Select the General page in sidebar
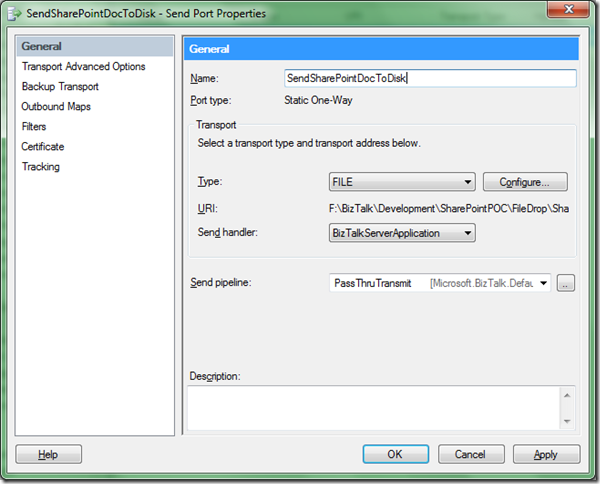The width and height of the screenshot is (600, 484). pos(95,46)
